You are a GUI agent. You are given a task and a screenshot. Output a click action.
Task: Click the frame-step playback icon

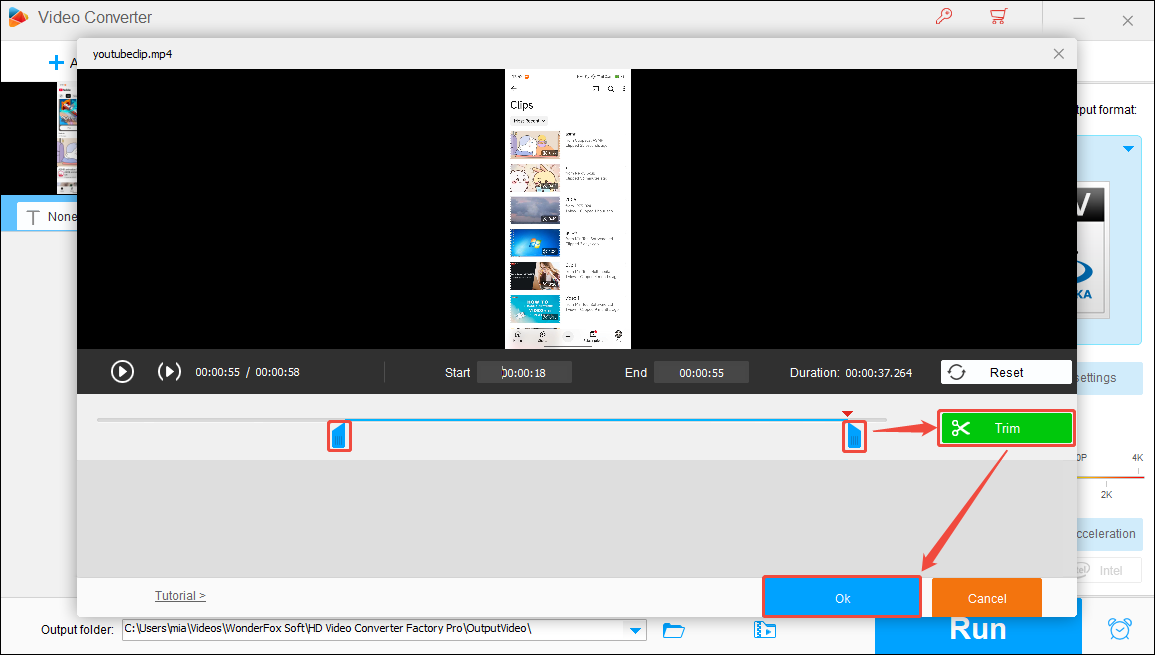[x=168, y=371]
